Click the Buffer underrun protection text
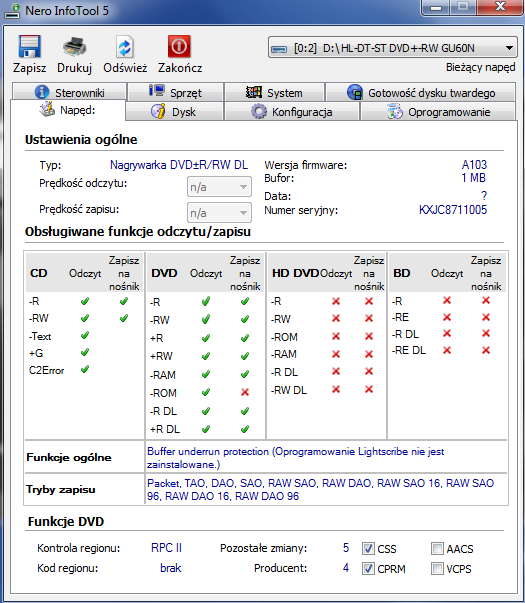 coord(295,458)
